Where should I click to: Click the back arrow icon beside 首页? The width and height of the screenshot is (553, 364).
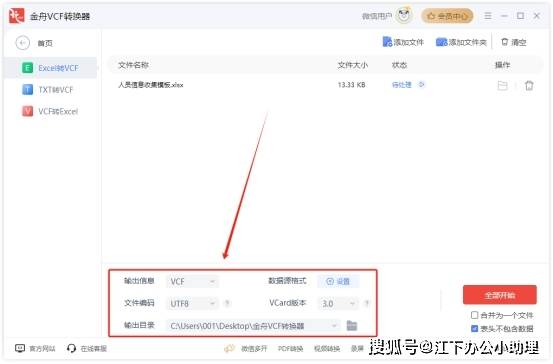tap(23, 43)
